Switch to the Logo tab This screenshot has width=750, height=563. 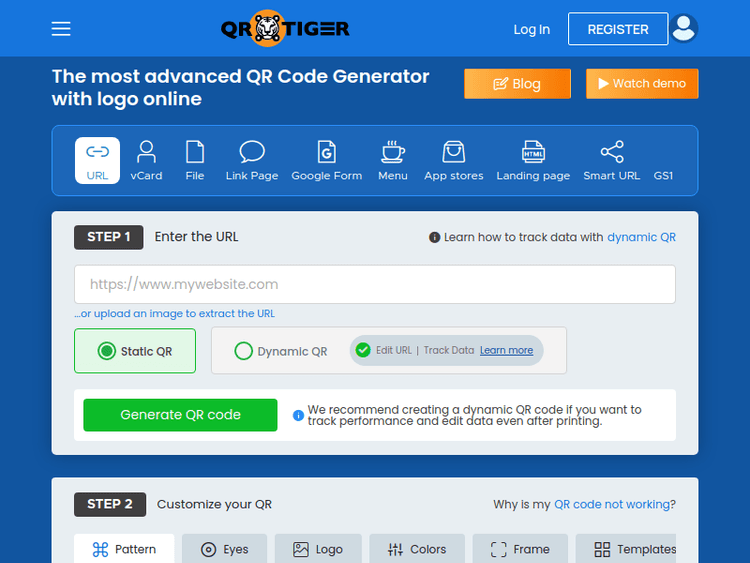[x=318, y=549]
